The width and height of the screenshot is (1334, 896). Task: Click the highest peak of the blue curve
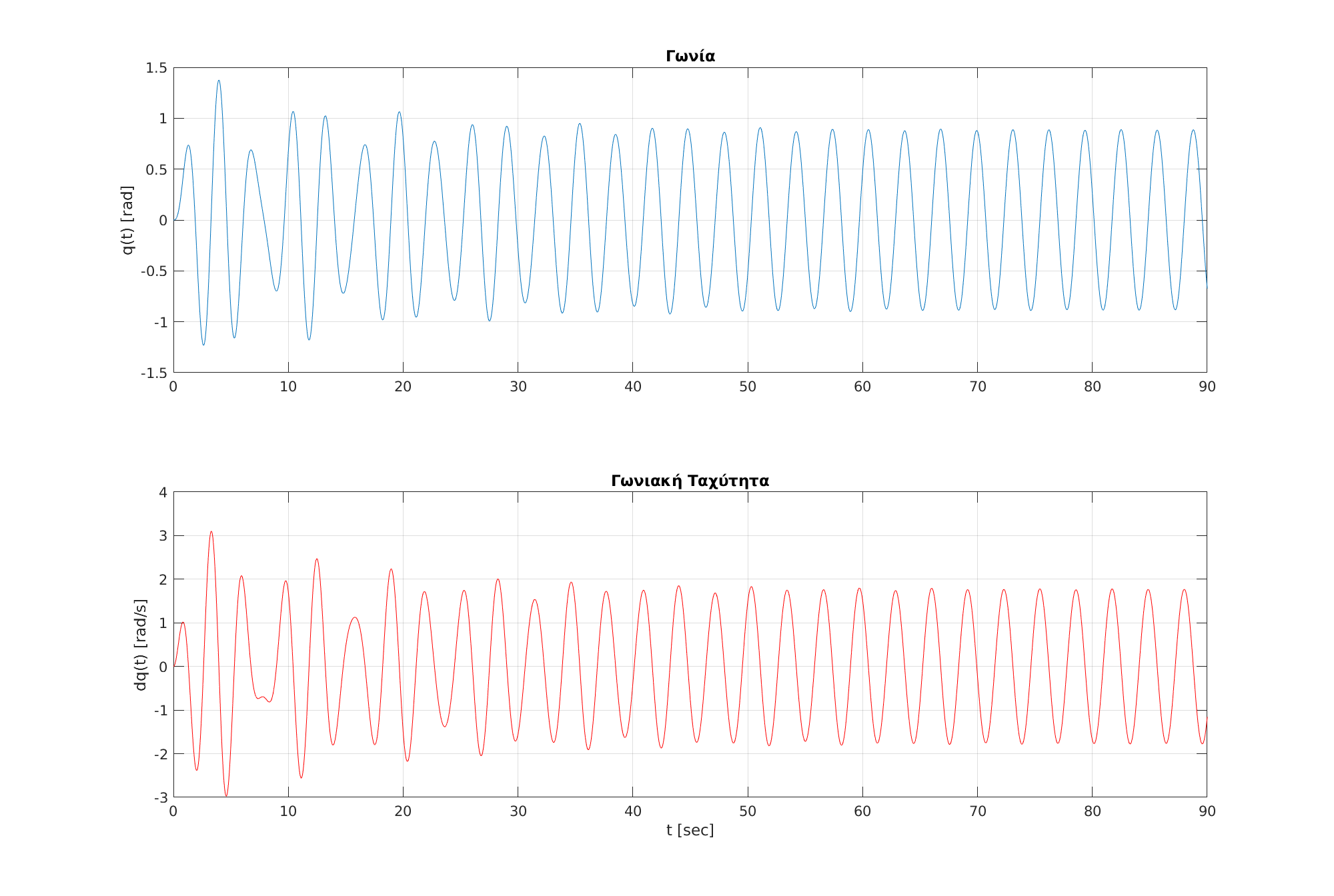click(219, 81)
